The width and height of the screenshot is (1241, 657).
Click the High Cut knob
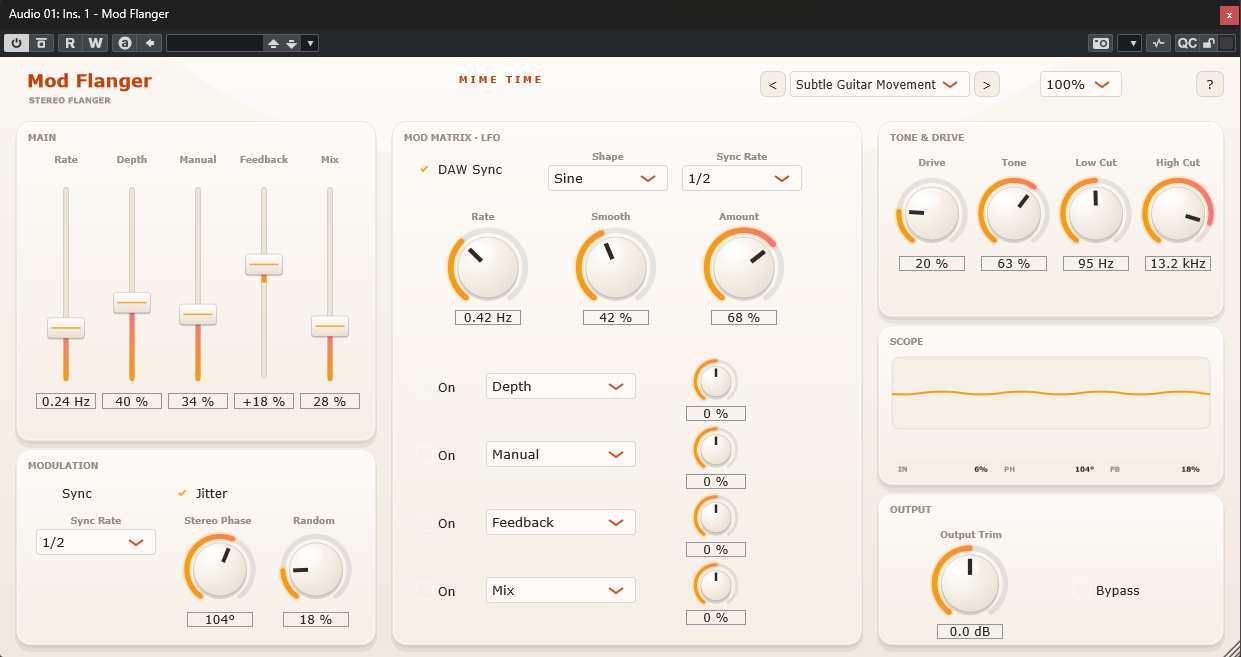coord(1177,212)
